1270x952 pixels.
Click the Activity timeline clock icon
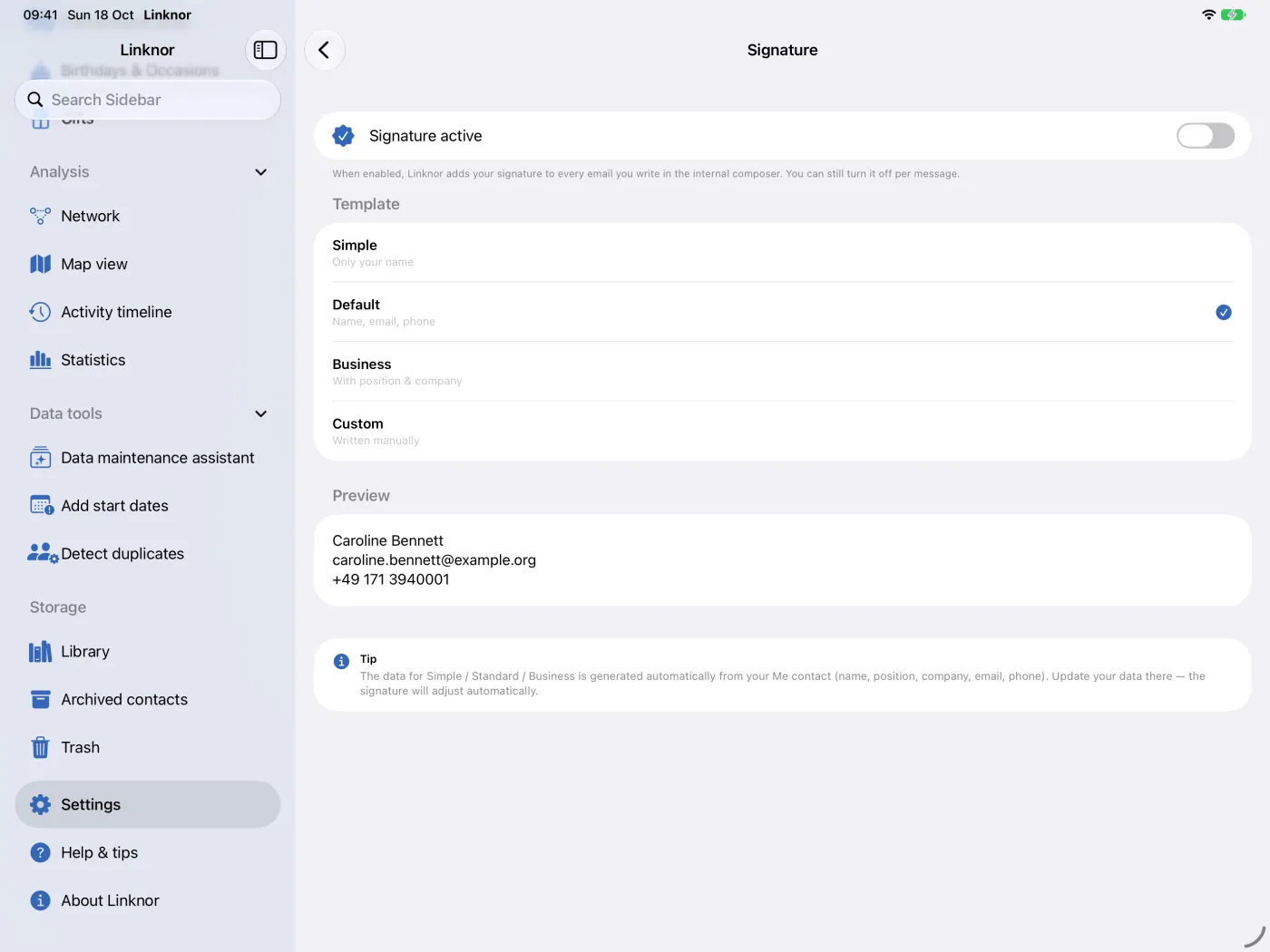point(40,312)
